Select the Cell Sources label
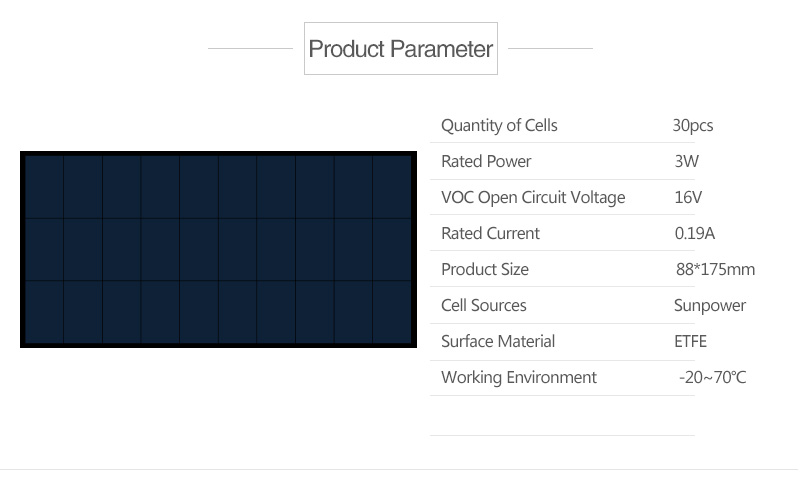Viewport: 800px width, 480px height. point(483,305)
